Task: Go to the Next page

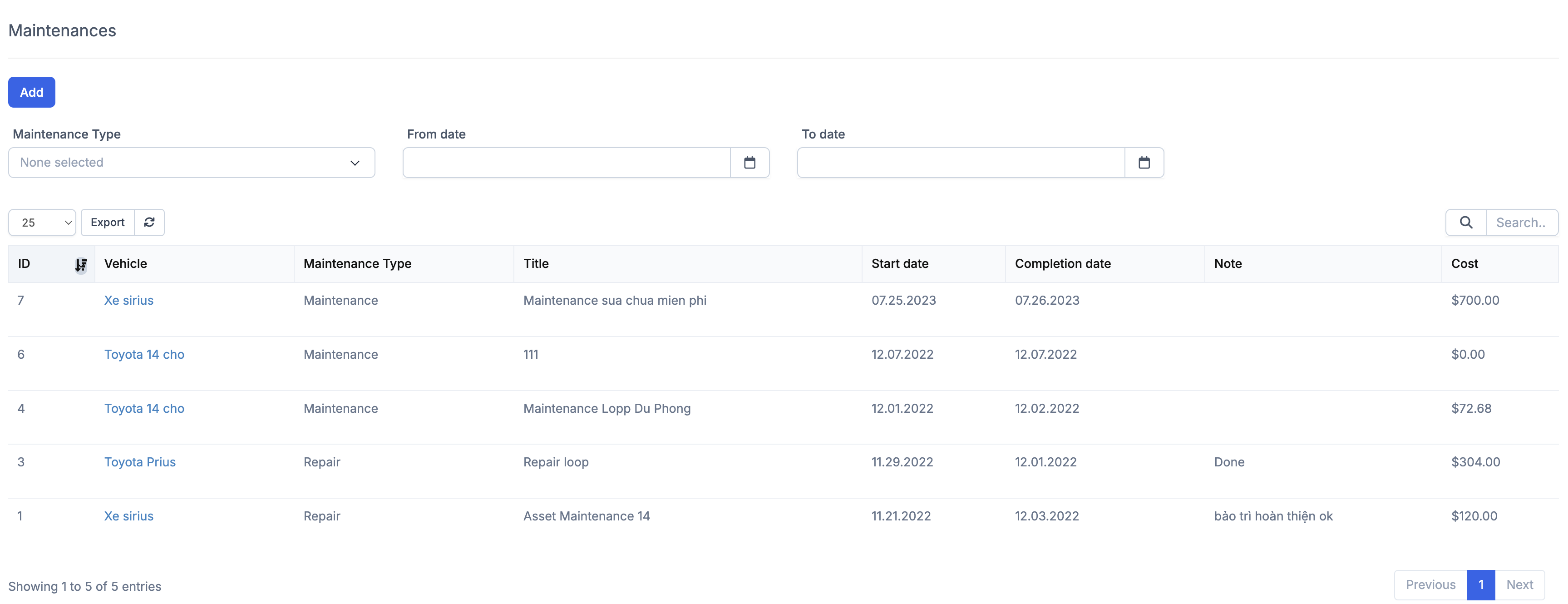Action: 1519,584
